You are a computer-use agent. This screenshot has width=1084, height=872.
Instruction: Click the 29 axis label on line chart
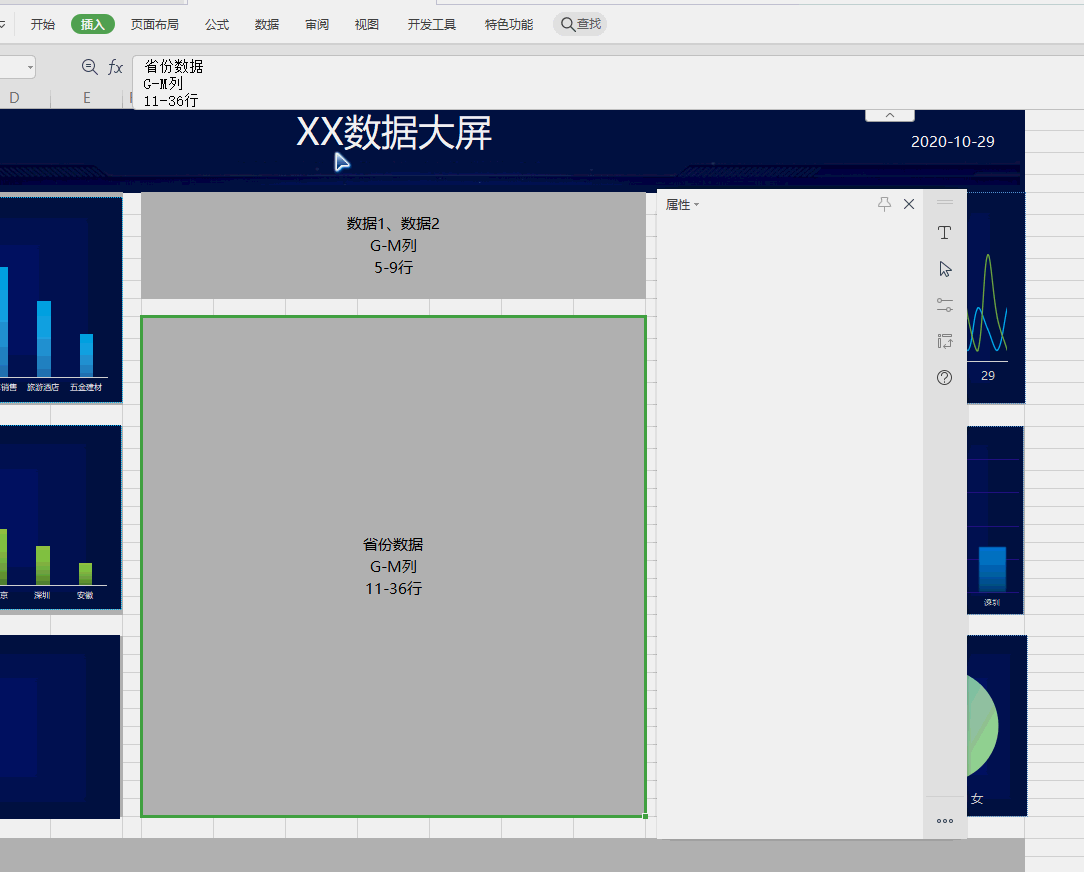point(988,375)
